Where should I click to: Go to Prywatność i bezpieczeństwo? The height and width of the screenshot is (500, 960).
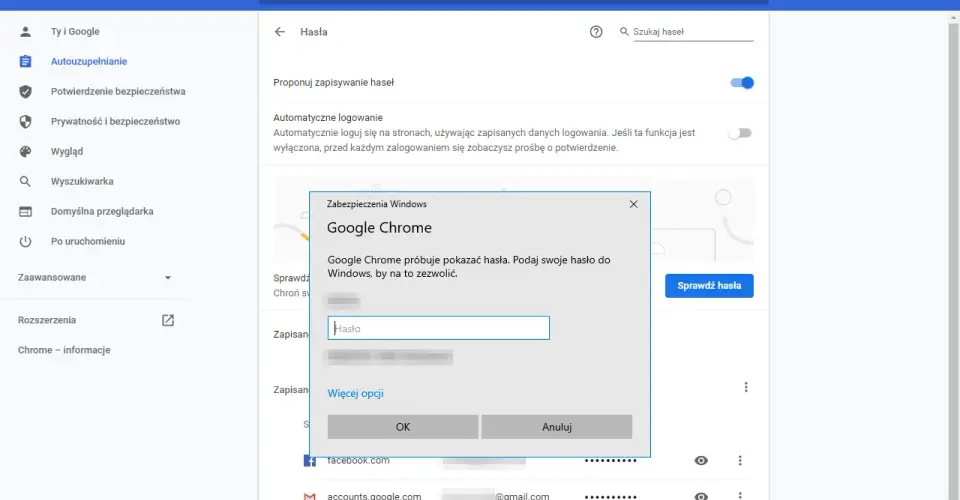point(115,121)
